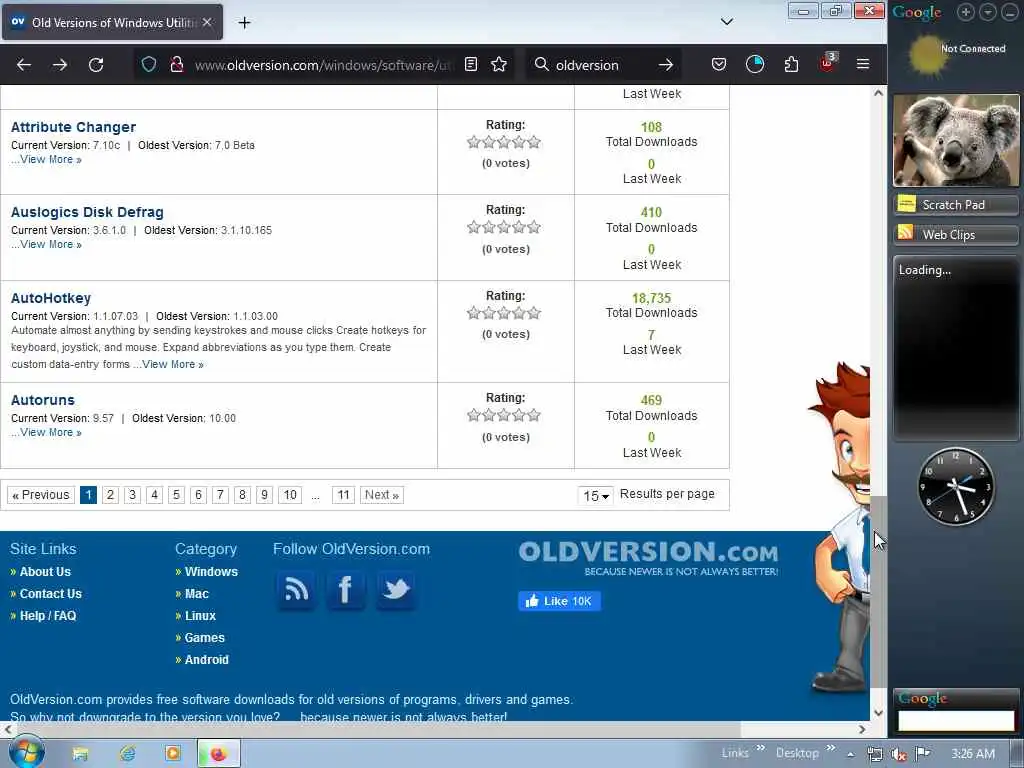Close the Old Versions tab
The width and height of the screenshot is (1024, 768).
(x=207, y=22)
